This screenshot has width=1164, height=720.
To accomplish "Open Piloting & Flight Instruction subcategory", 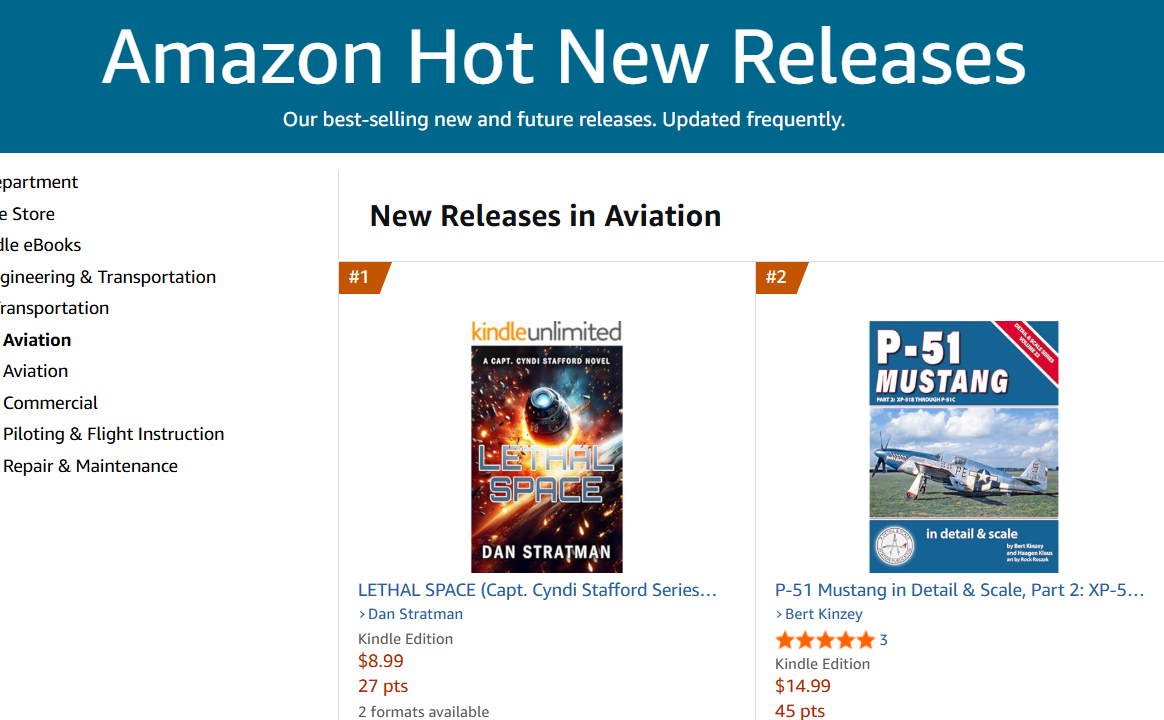I will coord(114,434).
